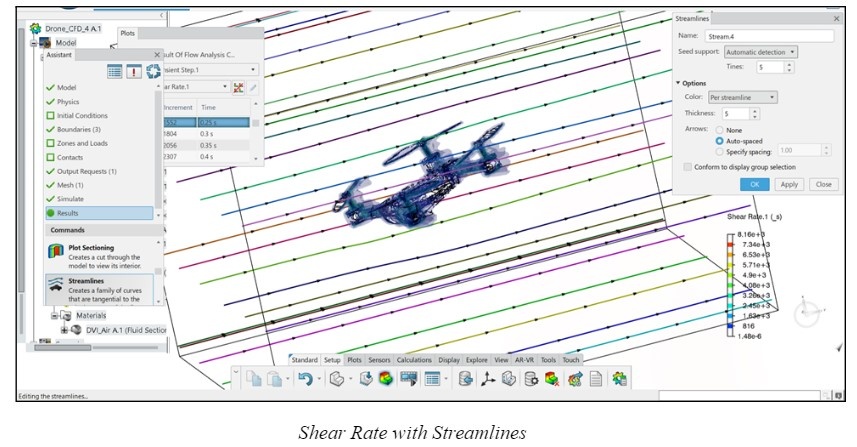Image resolution: width=857 pixels, height=447 pixels.
Task: Click the blue table list icon in toolbar
Action: [x=432, y=378]
